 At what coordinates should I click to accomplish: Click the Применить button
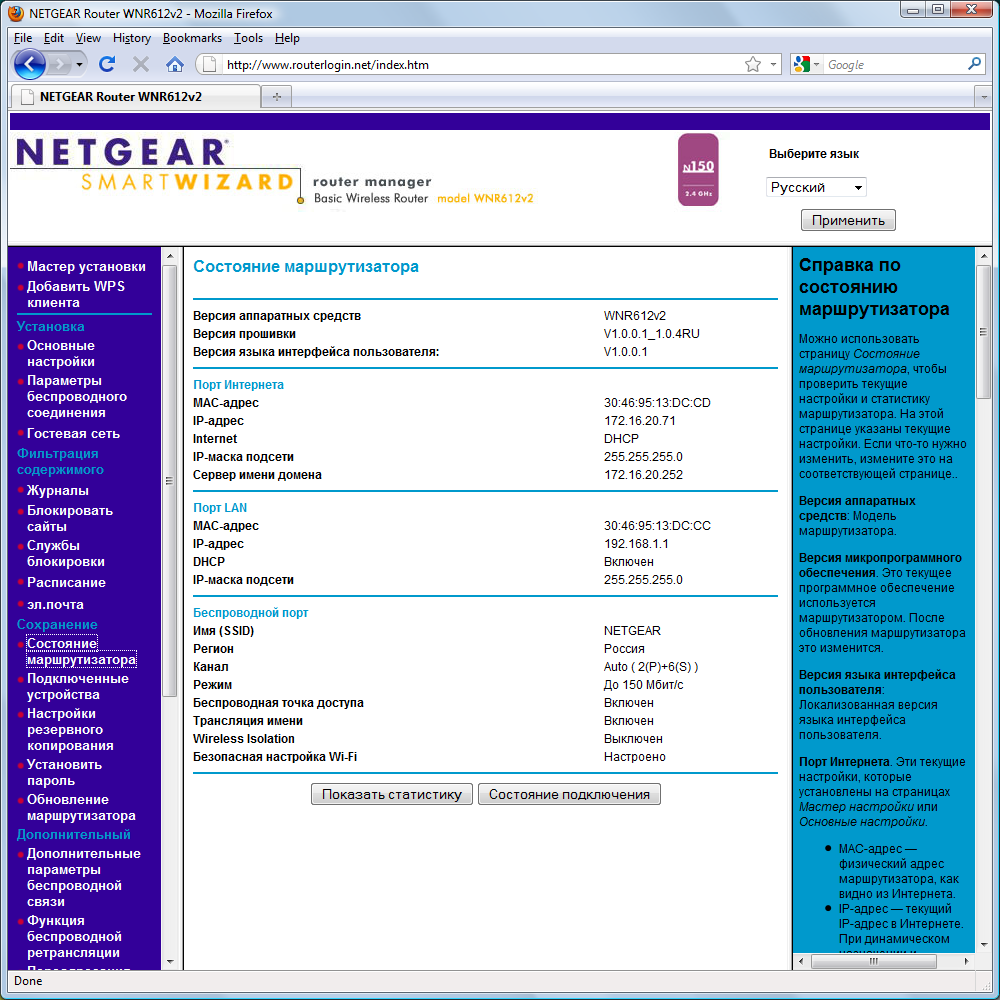pyautogui.click(x=847, y=219)
